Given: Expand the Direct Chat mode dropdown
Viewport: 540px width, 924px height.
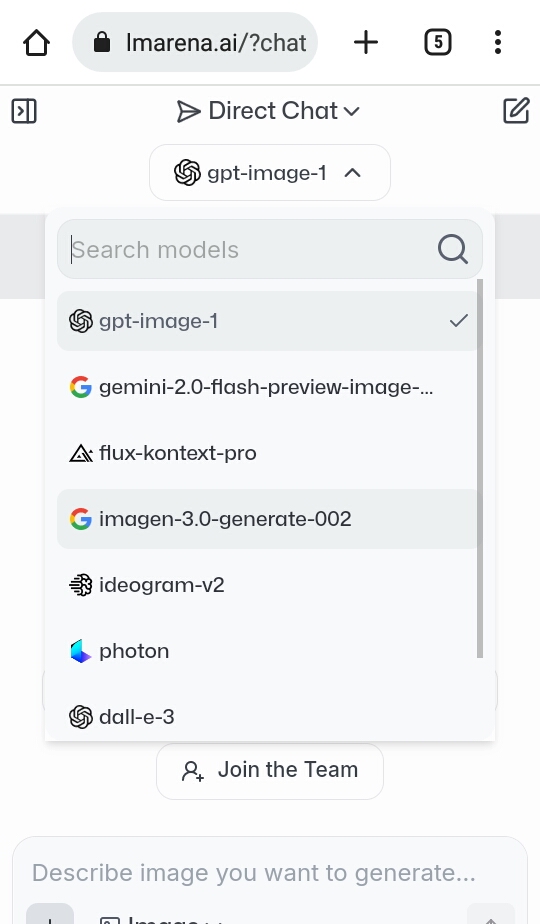Looking at the screenshot, I should [x=268, y=111].
